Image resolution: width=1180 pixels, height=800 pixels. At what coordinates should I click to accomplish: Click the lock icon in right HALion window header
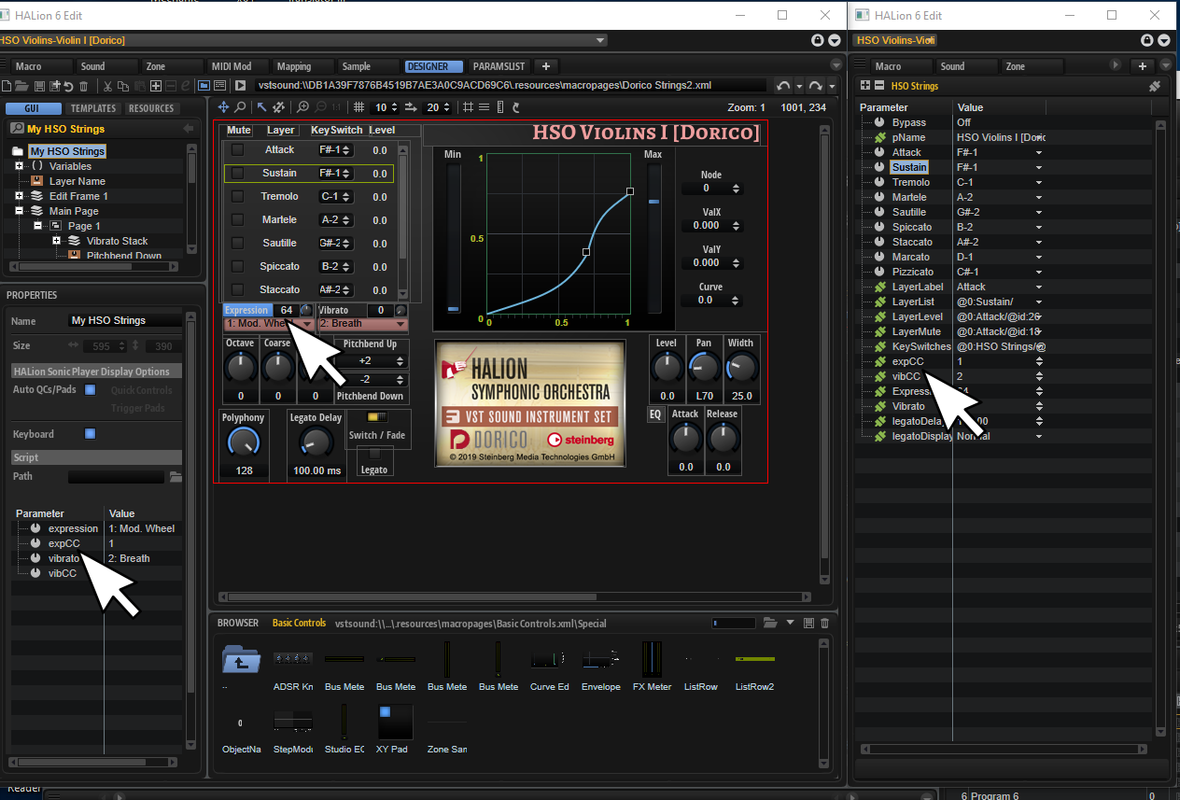[1146, 40]
